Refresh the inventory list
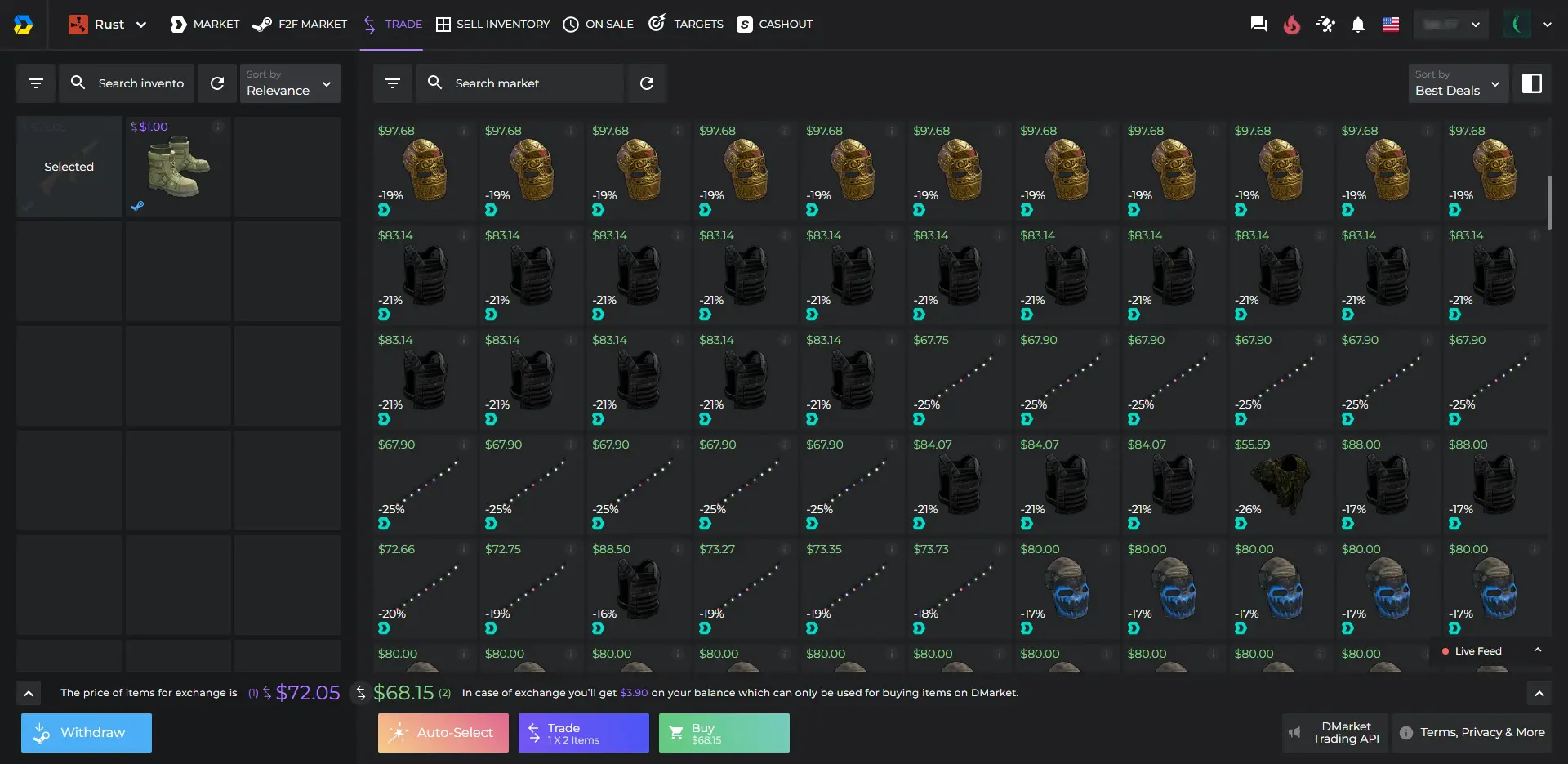This screenshot has width=1568, height=764. click(x=217, y=83)
